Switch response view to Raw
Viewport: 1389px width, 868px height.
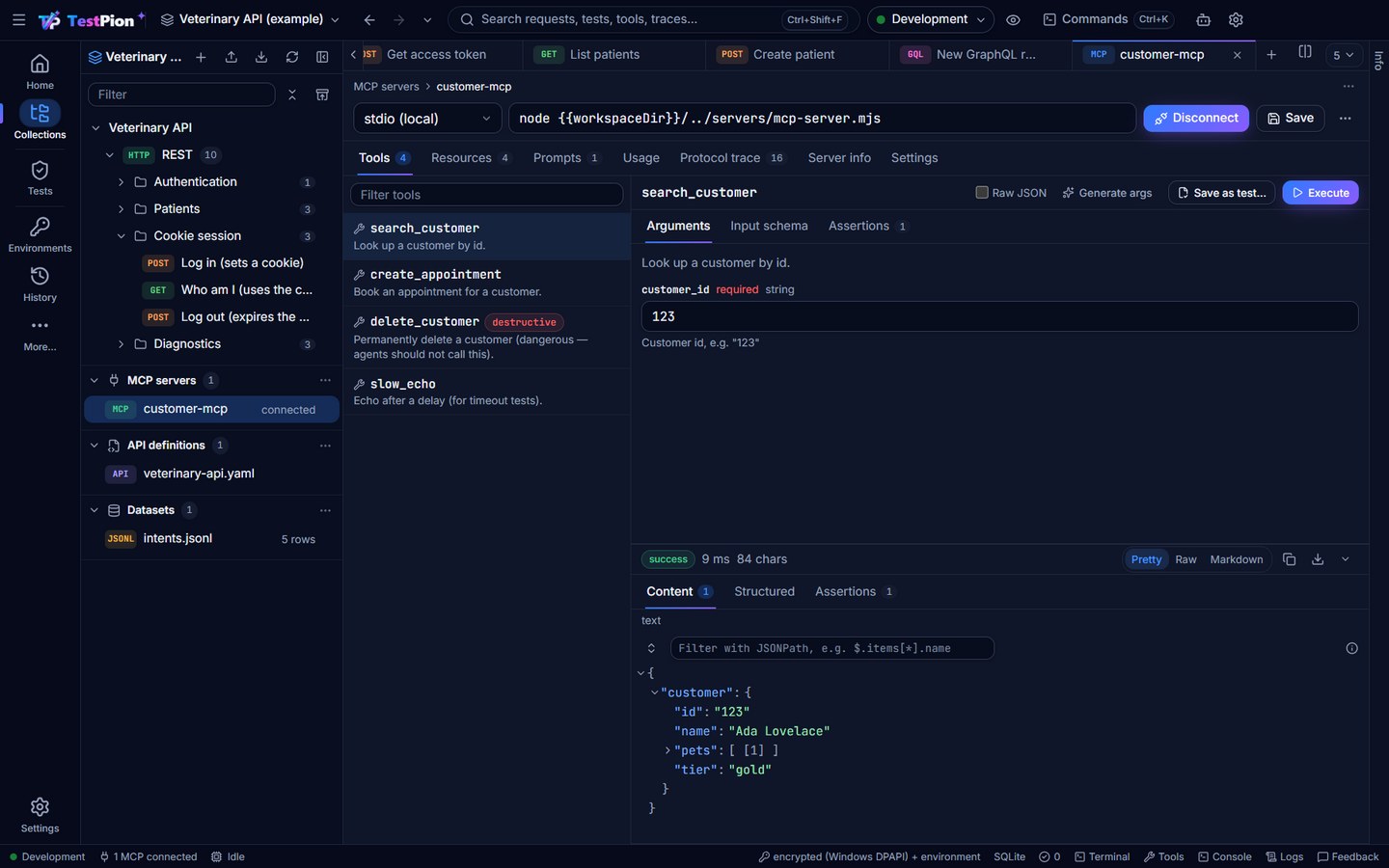(1185, 559)
